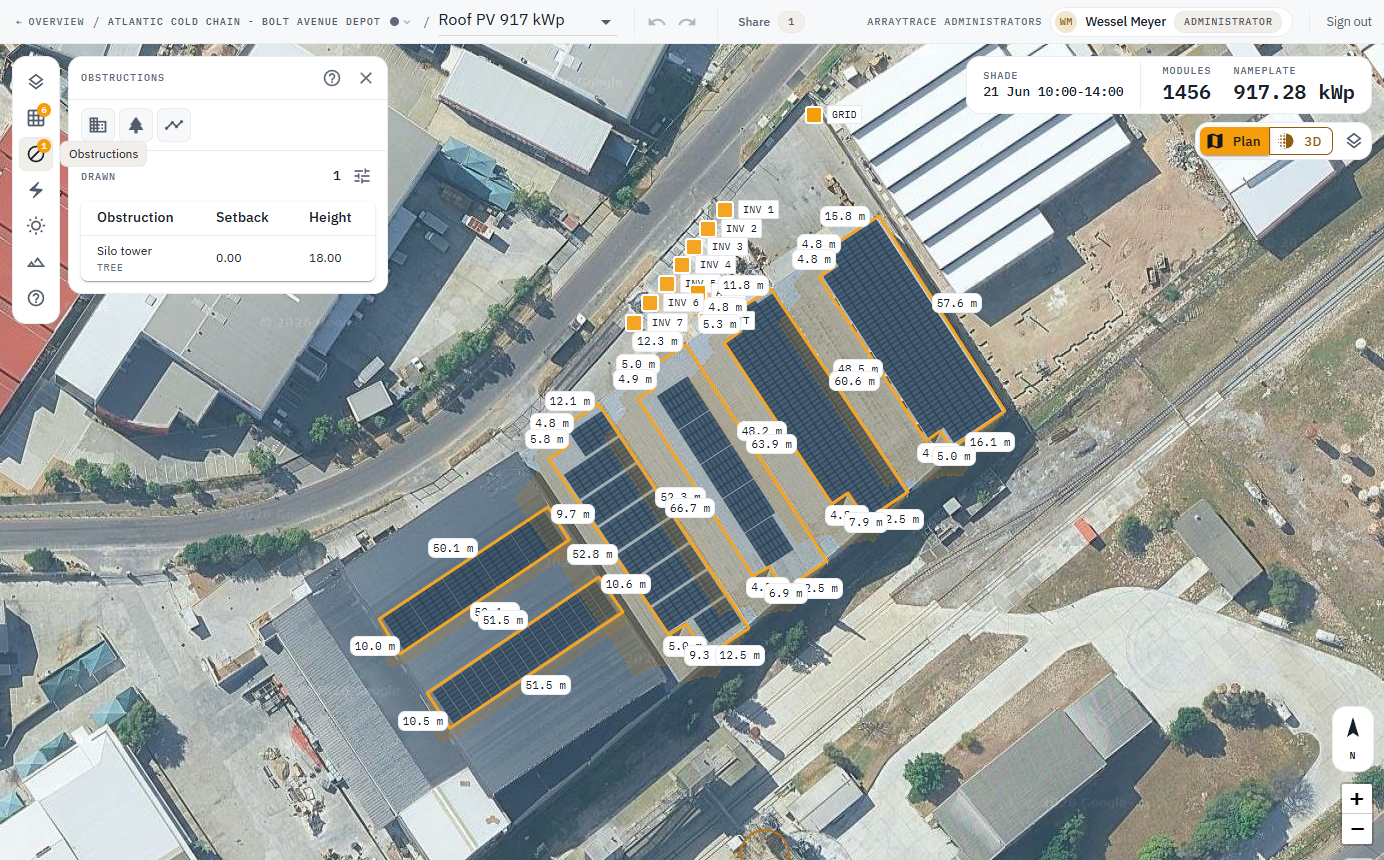The image size is (1384, 860).
Task: Open the help icon in left sidebar
Action: pyautogui.click(x=36, y=298)
